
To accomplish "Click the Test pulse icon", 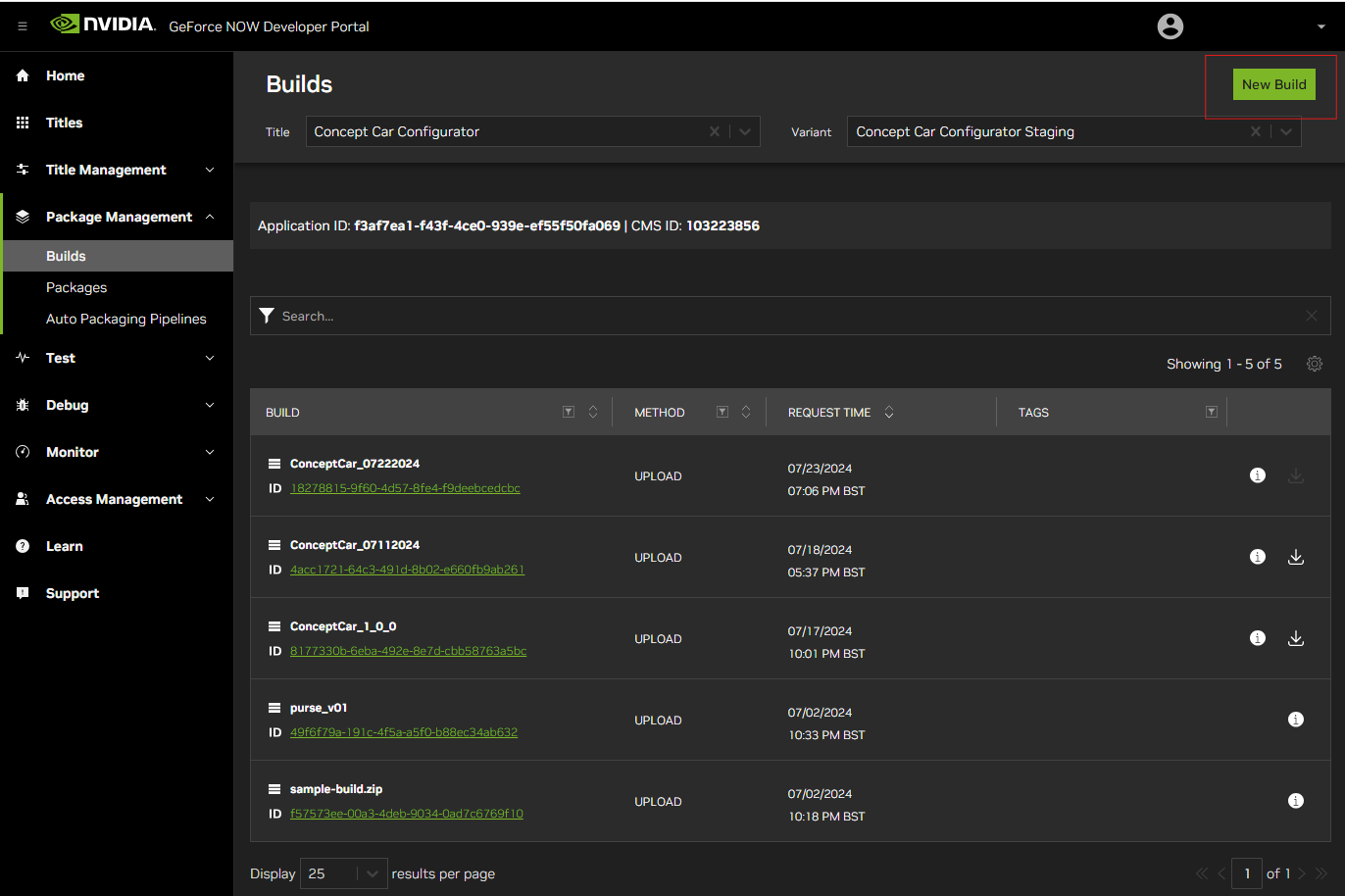I will click(23, 358).
